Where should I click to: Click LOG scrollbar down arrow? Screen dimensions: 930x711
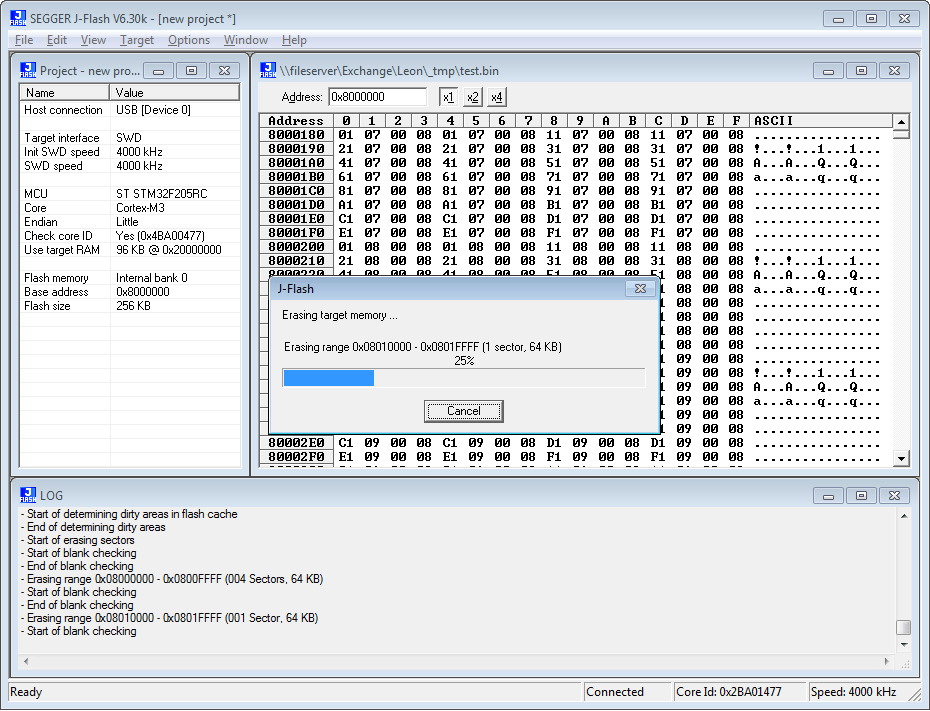point(904,645)
